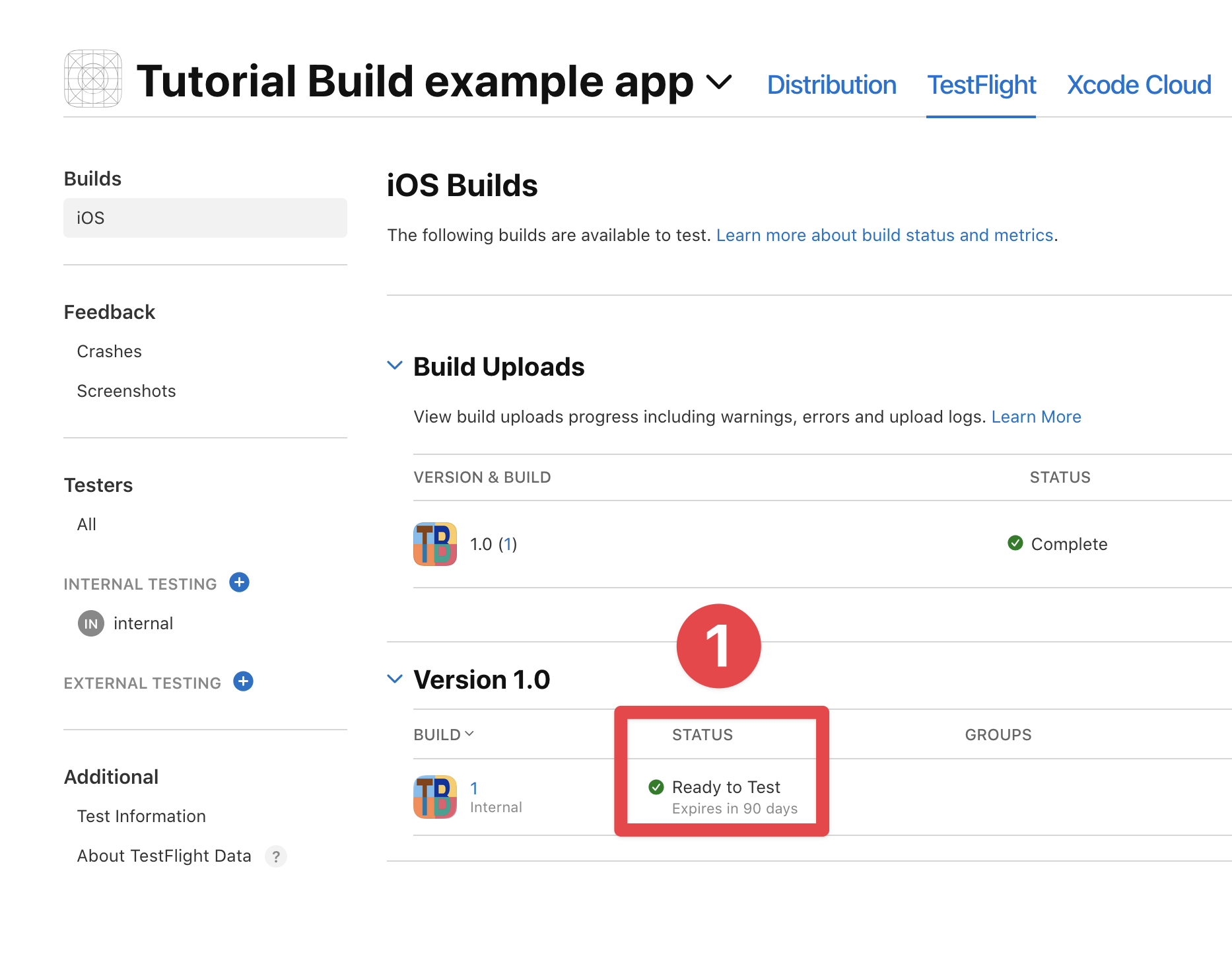Add a new Internal Testing group via plus icon
This screenshot has width=1232, height=968.
click(x=240, y=582)
